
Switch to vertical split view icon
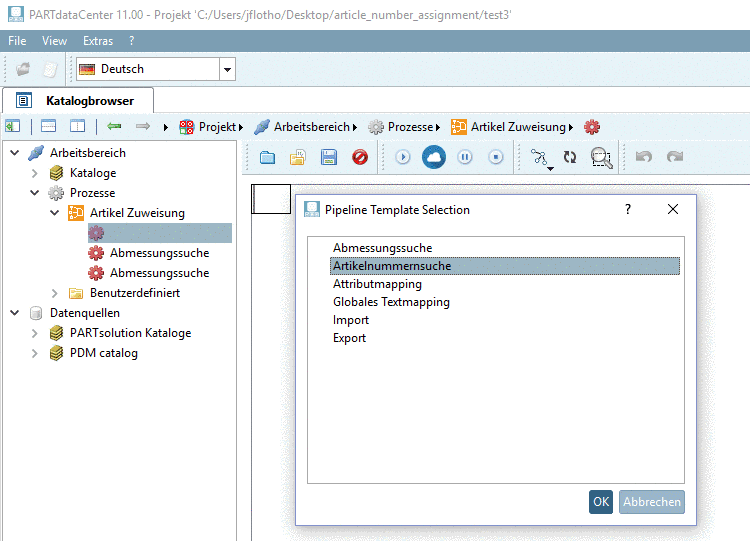click(x=77, y=126)
